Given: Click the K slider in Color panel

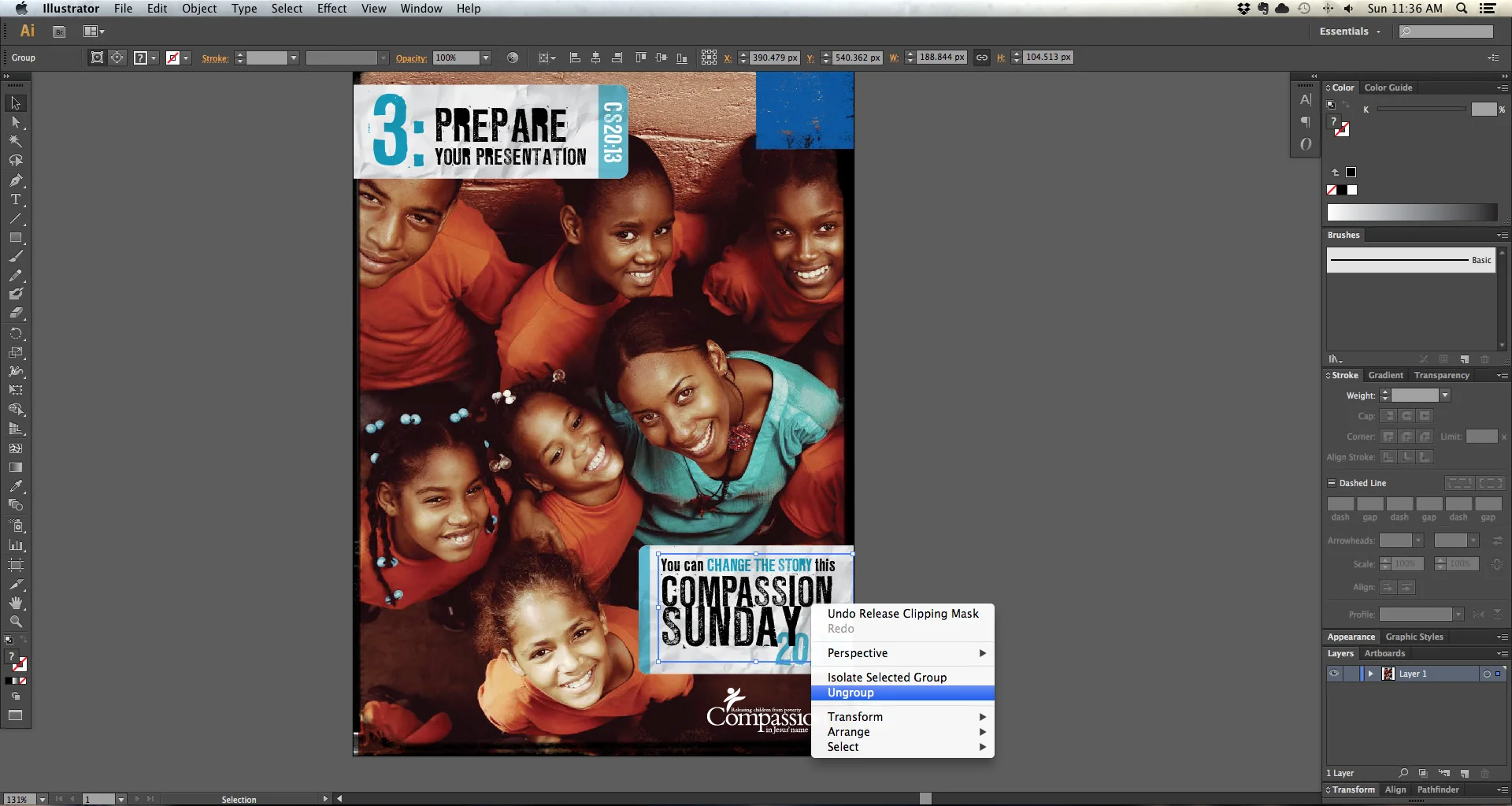Looking at the screenshot, I should (1421, 110).
